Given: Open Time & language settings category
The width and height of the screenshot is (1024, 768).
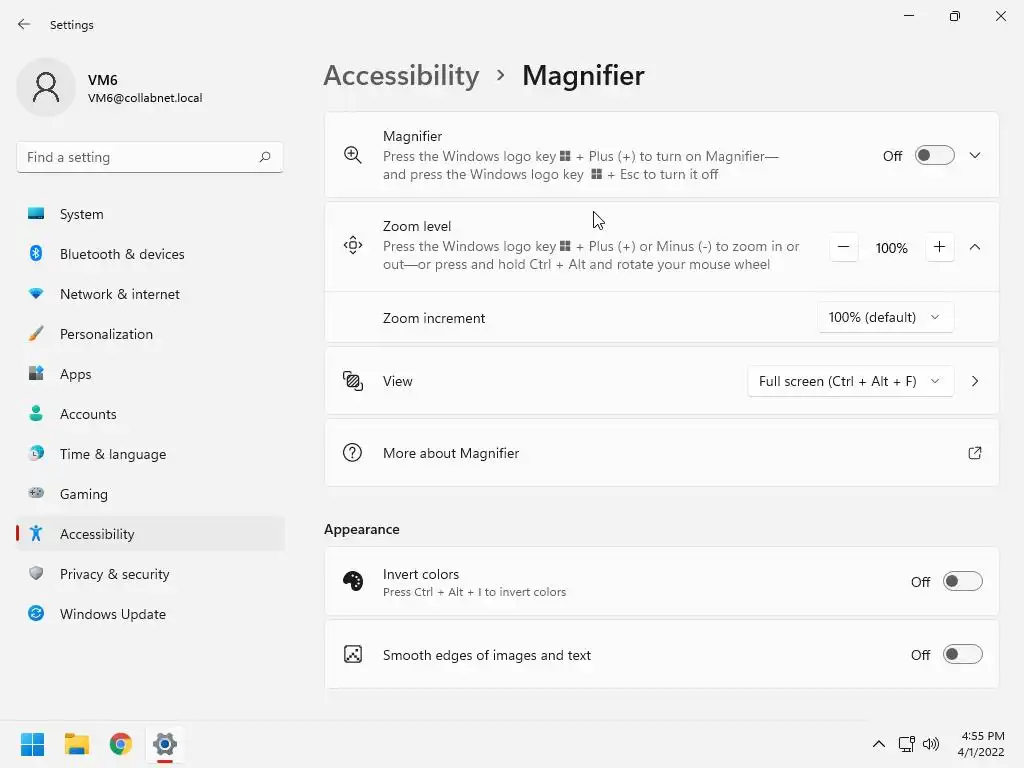Looking at the screenshot, I should point(113,454).
